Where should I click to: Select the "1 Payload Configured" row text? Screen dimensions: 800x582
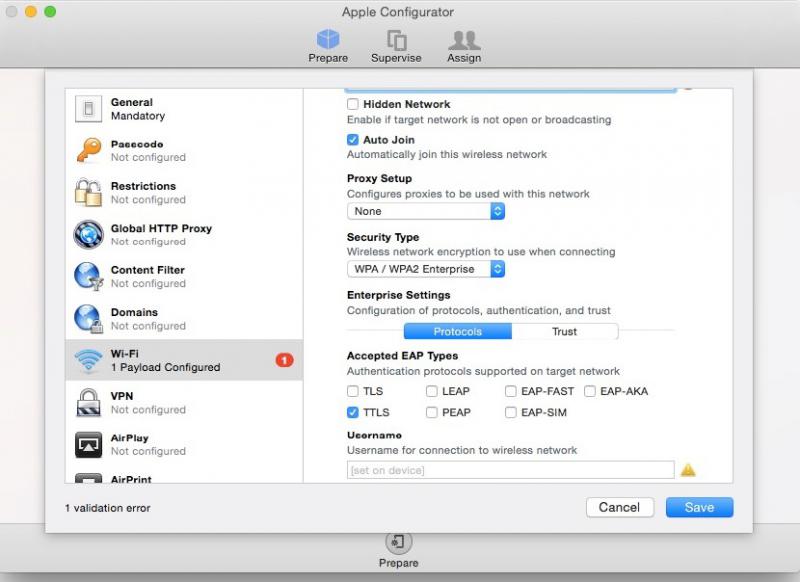pos(166,367)
